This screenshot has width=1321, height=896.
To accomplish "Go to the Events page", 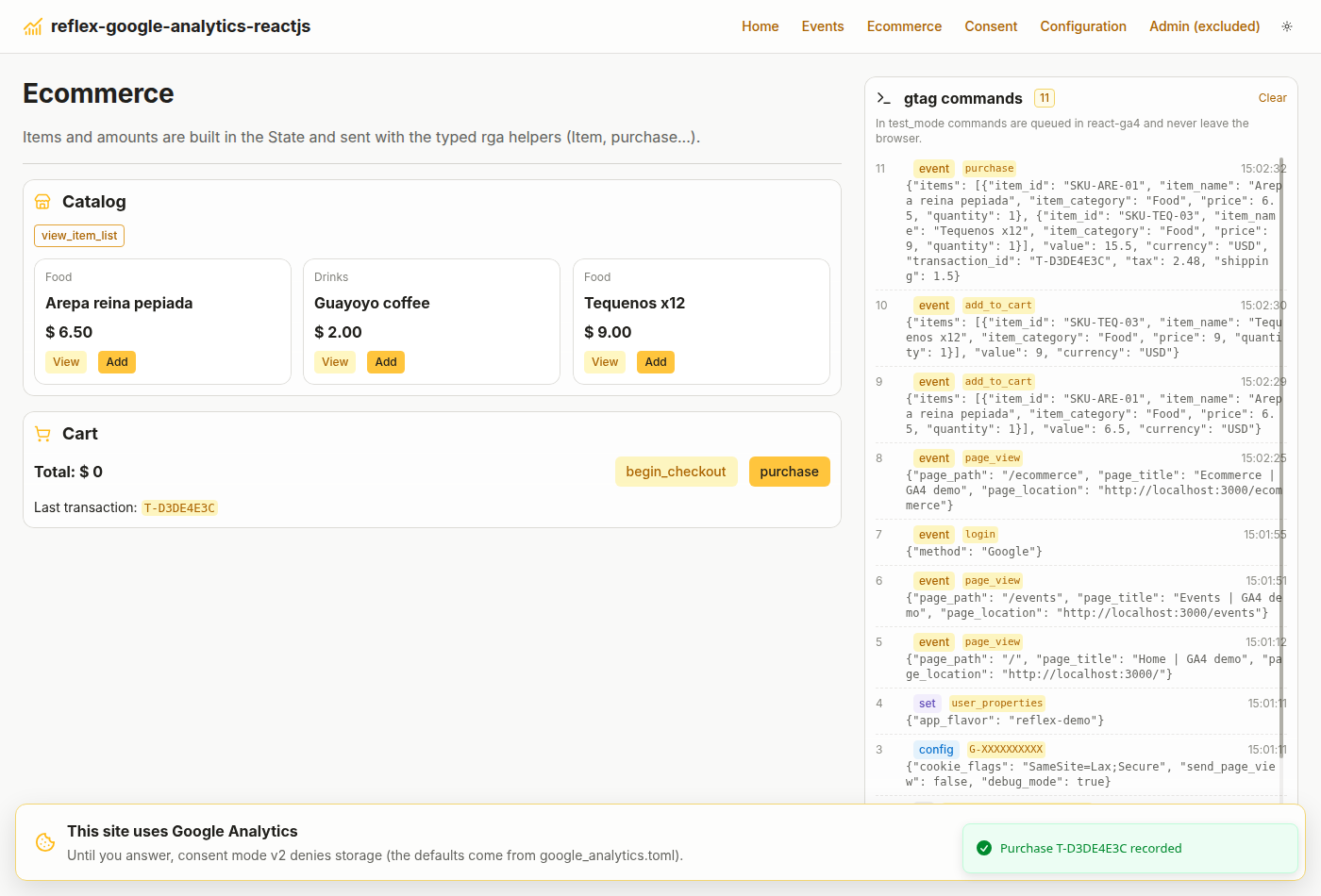I will pos(823,26).
